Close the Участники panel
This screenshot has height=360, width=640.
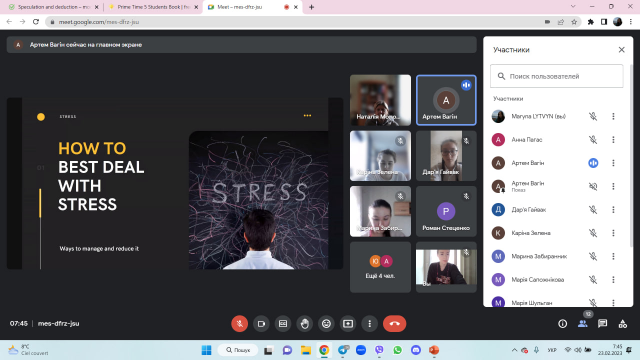tap(621, 50)
